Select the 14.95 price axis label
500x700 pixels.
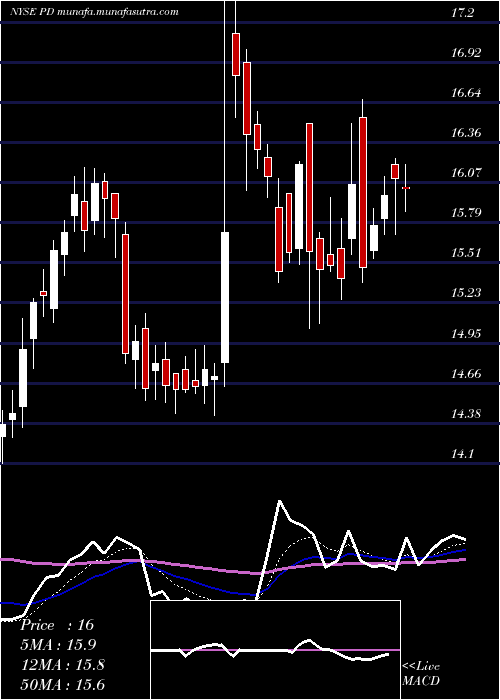(466, 333)
